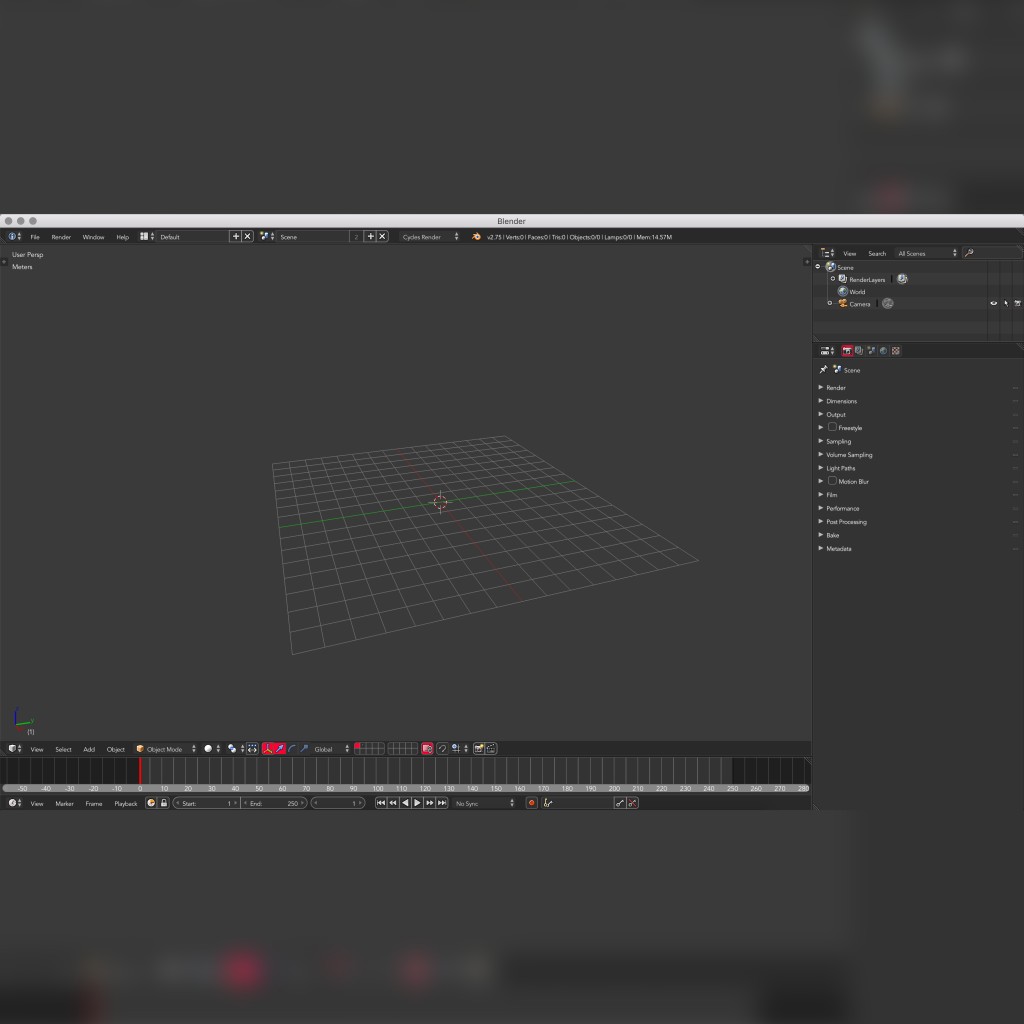This screenshot has width=1024, height=1024.
Task: Open the Render menu in top header
Action: click(x=60, y=236)
